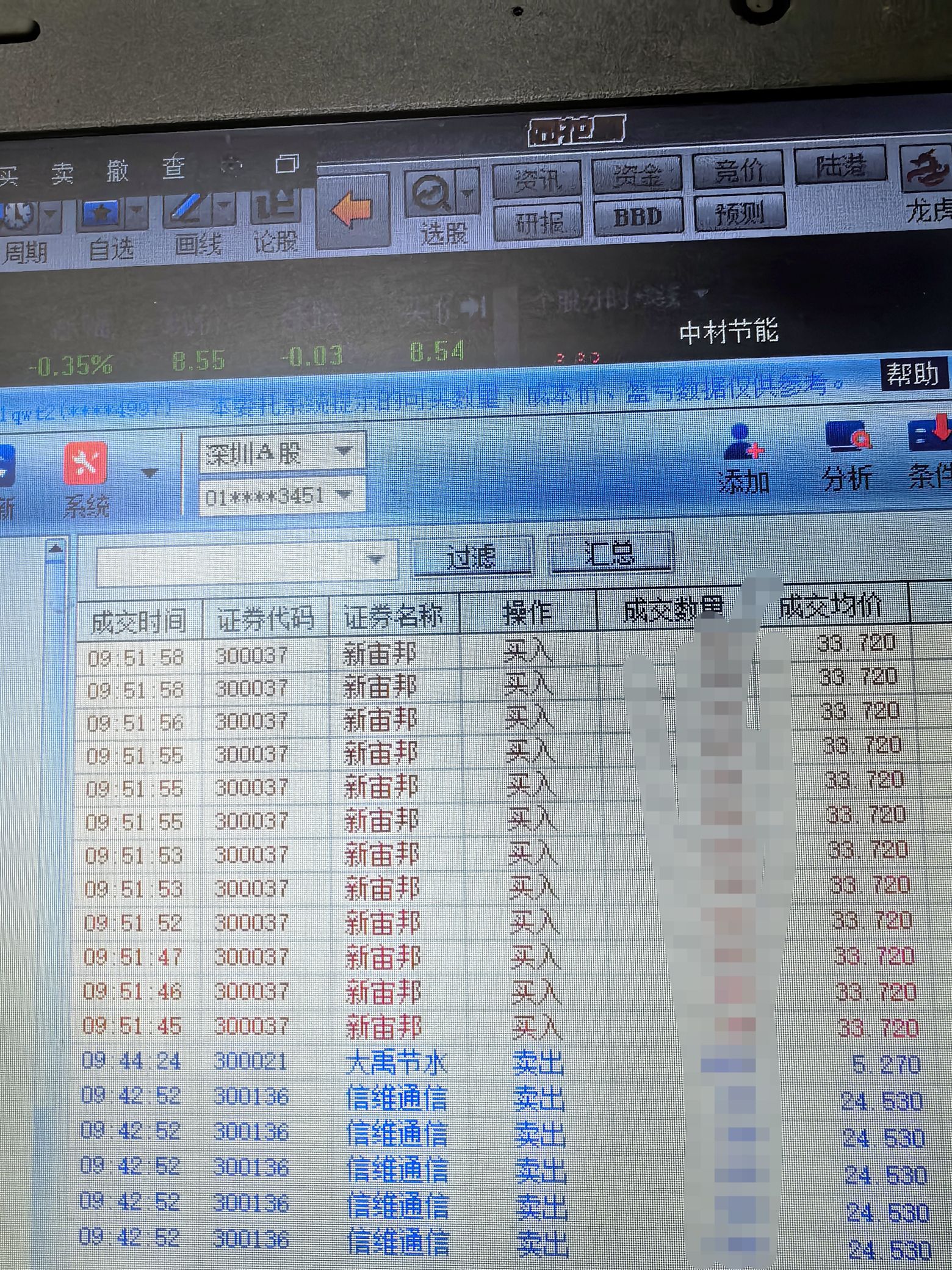Click the 添加 add-user icon
Image resolution: width=952 pixels, height=1270 pixels.
[x=743, y=442]
